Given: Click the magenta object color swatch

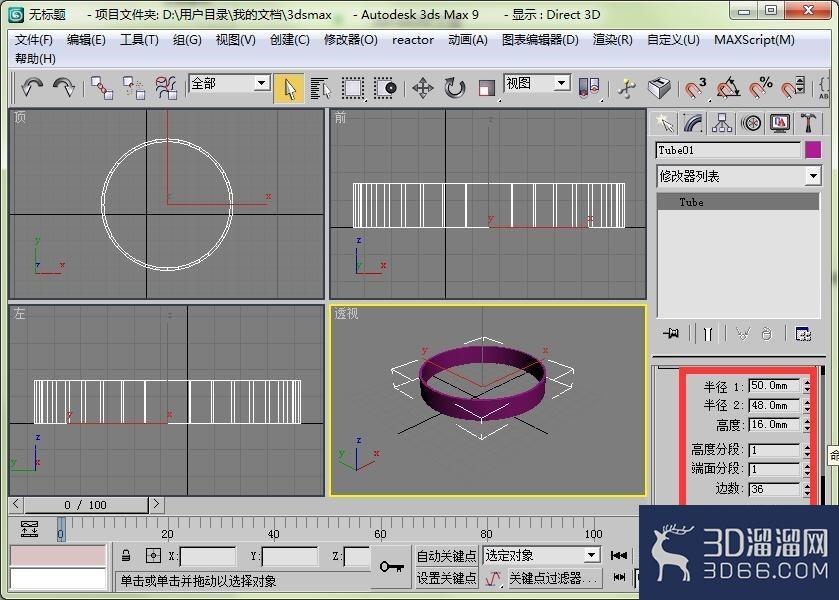Looking at the screenshot, I should (813, 150).
